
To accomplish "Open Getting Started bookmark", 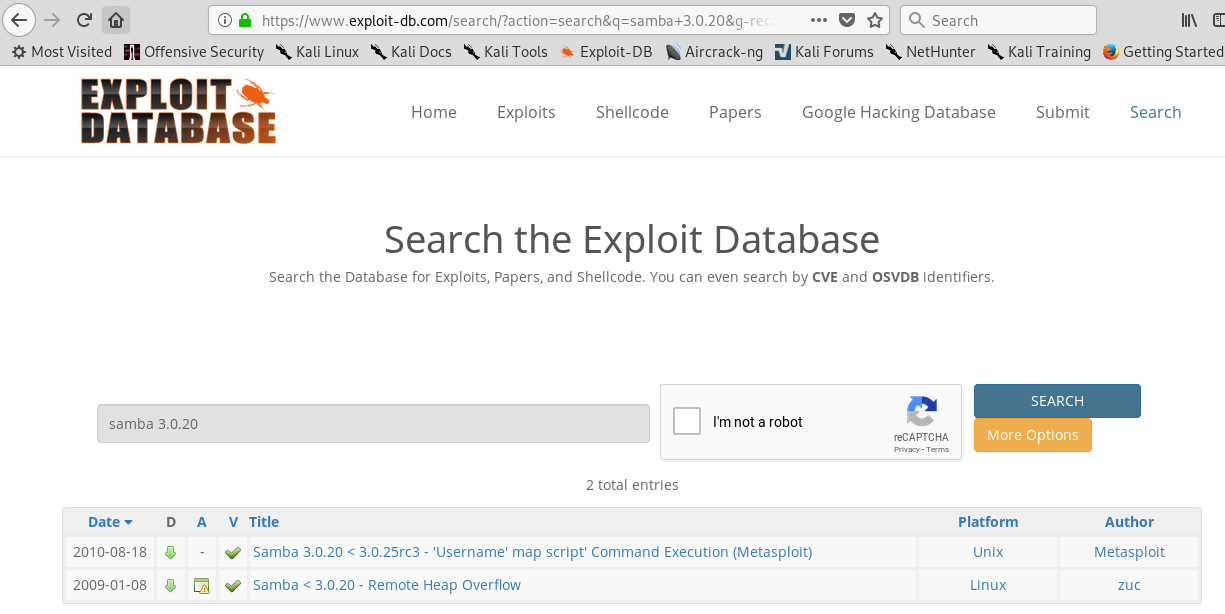I will (1163, 51).
